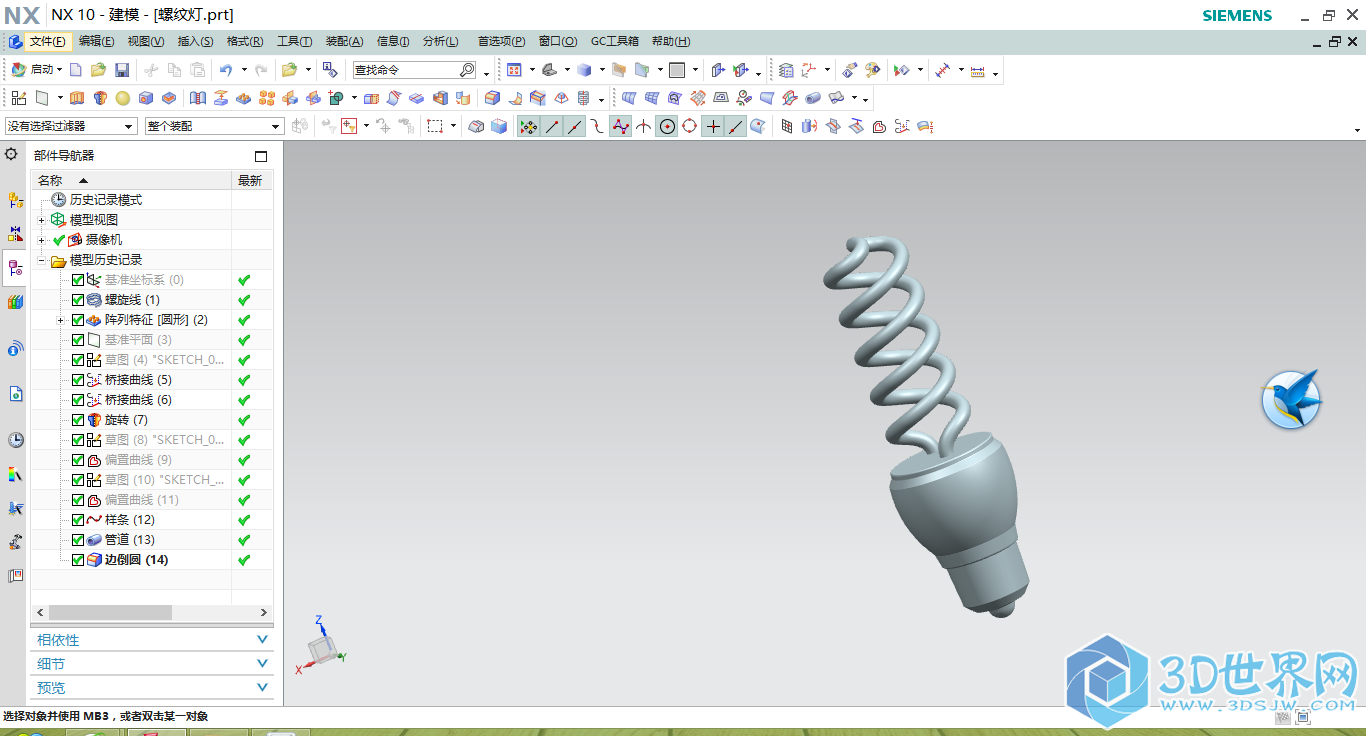Toggle end point snap option
Screen dimensions: 1366x736
[x=552, y=126]
